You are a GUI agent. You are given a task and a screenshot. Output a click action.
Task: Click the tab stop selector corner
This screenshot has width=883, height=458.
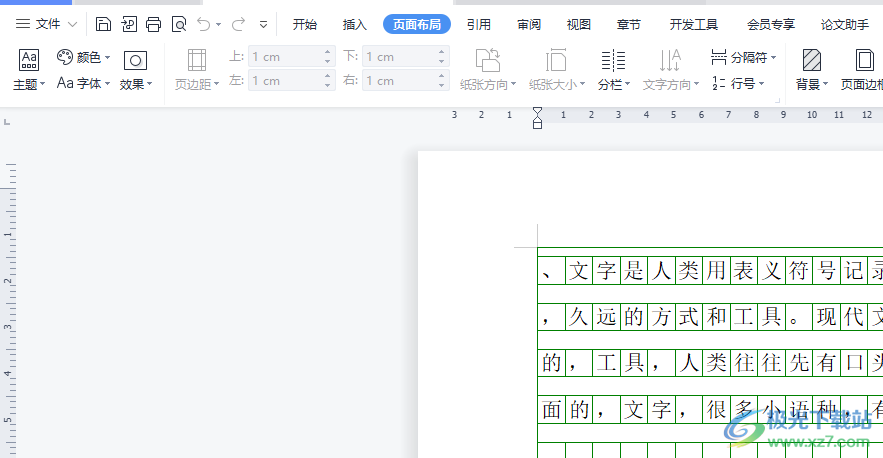click(7, 121)
